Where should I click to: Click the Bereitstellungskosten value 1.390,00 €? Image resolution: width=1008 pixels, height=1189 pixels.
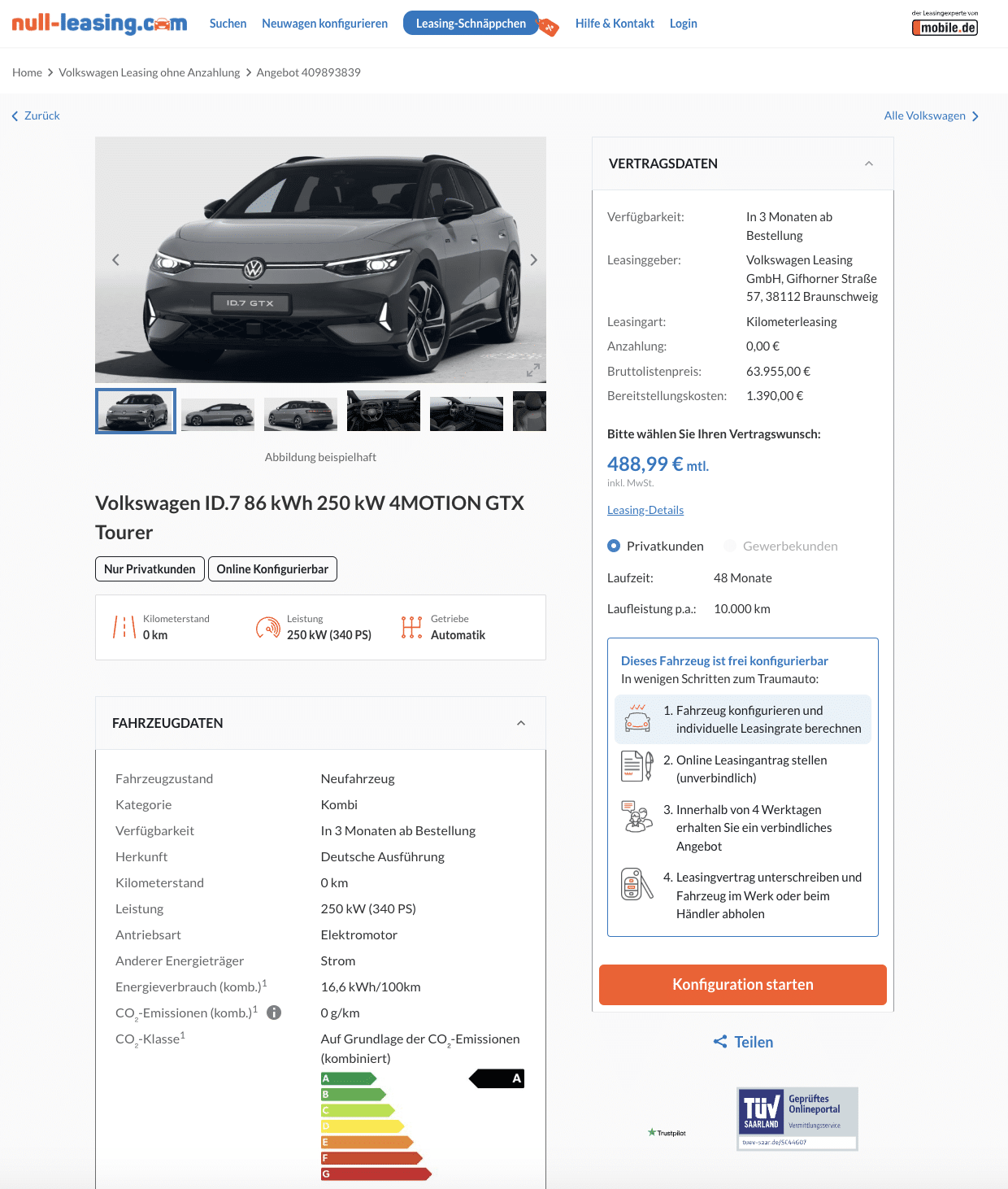pyautogui.click(x=775, y=395)
